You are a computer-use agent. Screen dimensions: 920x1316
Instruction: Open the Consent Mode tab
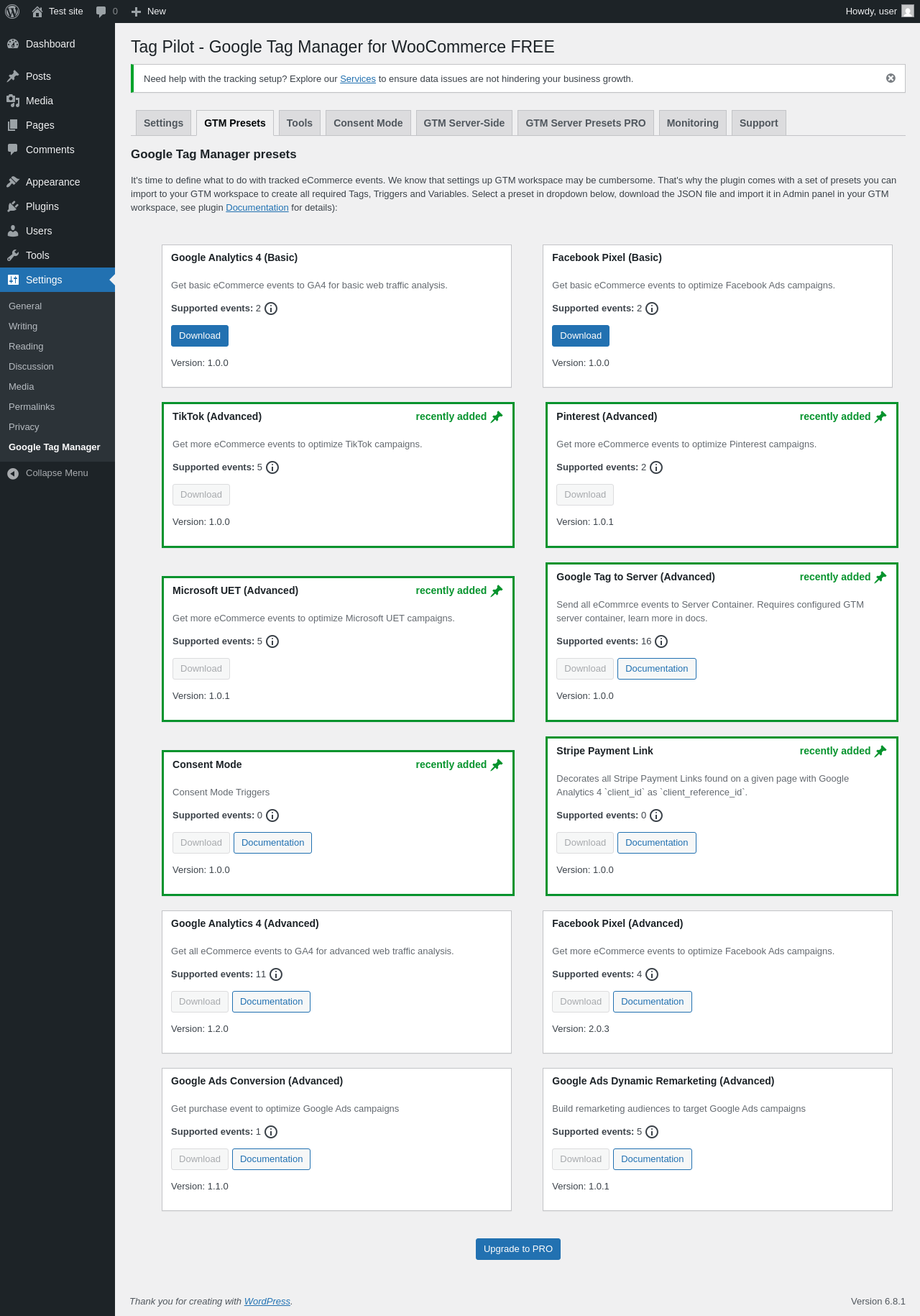pyautogui.click(x=368, y=123)
